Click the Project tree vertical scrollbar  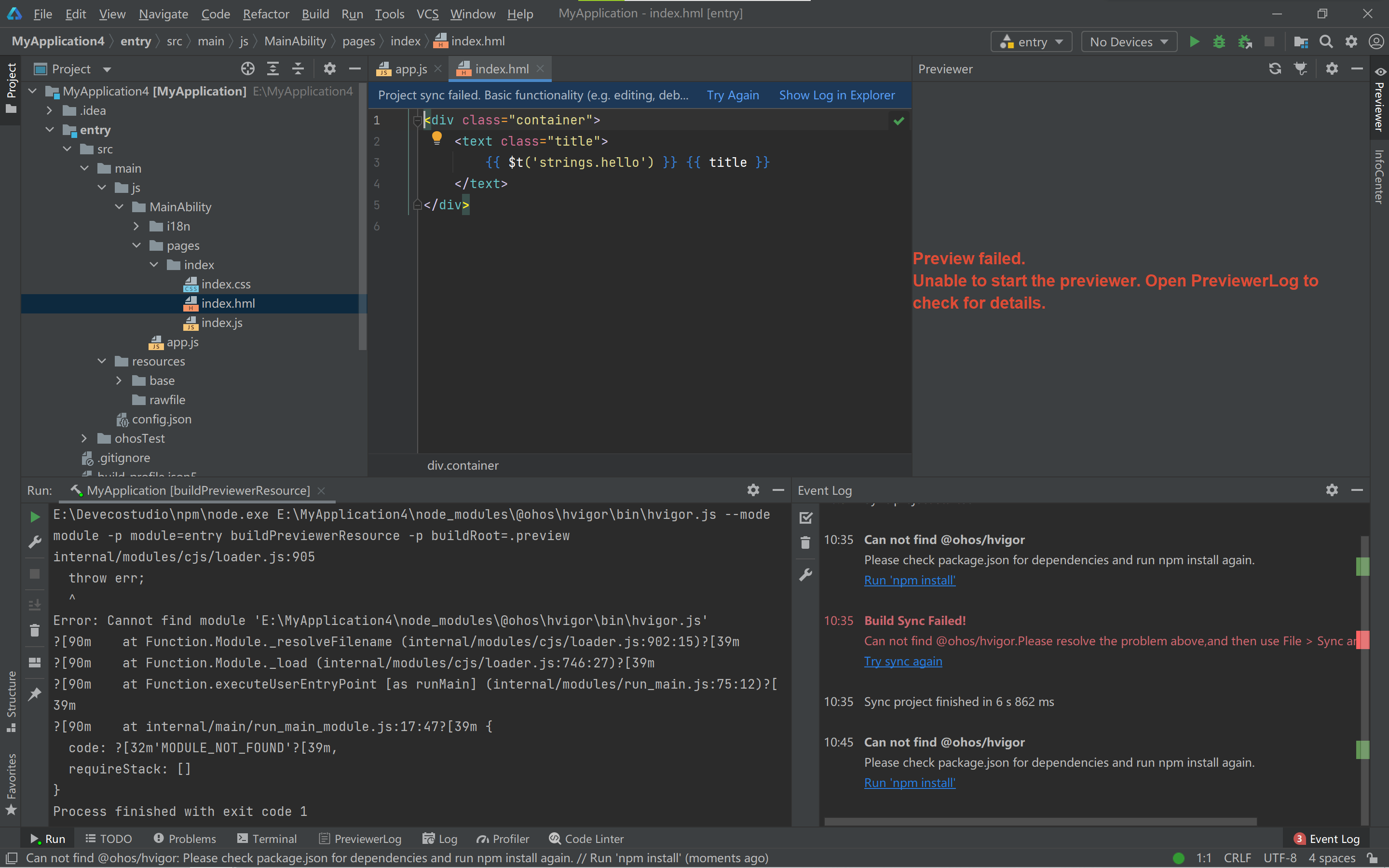click(362, 217)
